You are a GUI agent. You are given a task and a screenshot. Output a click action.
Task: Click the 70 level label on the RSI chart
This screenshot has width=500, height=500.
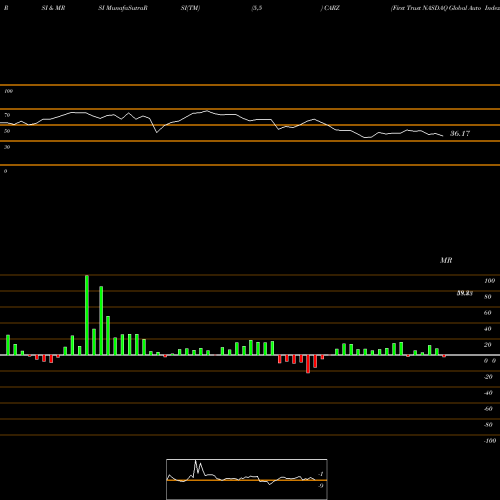coord(7,115)
